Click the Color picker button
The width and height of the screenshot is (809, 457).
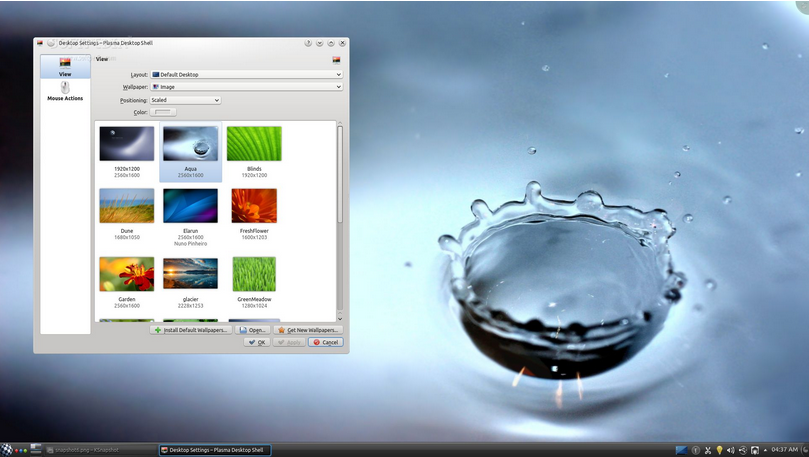tap(163, 112)
